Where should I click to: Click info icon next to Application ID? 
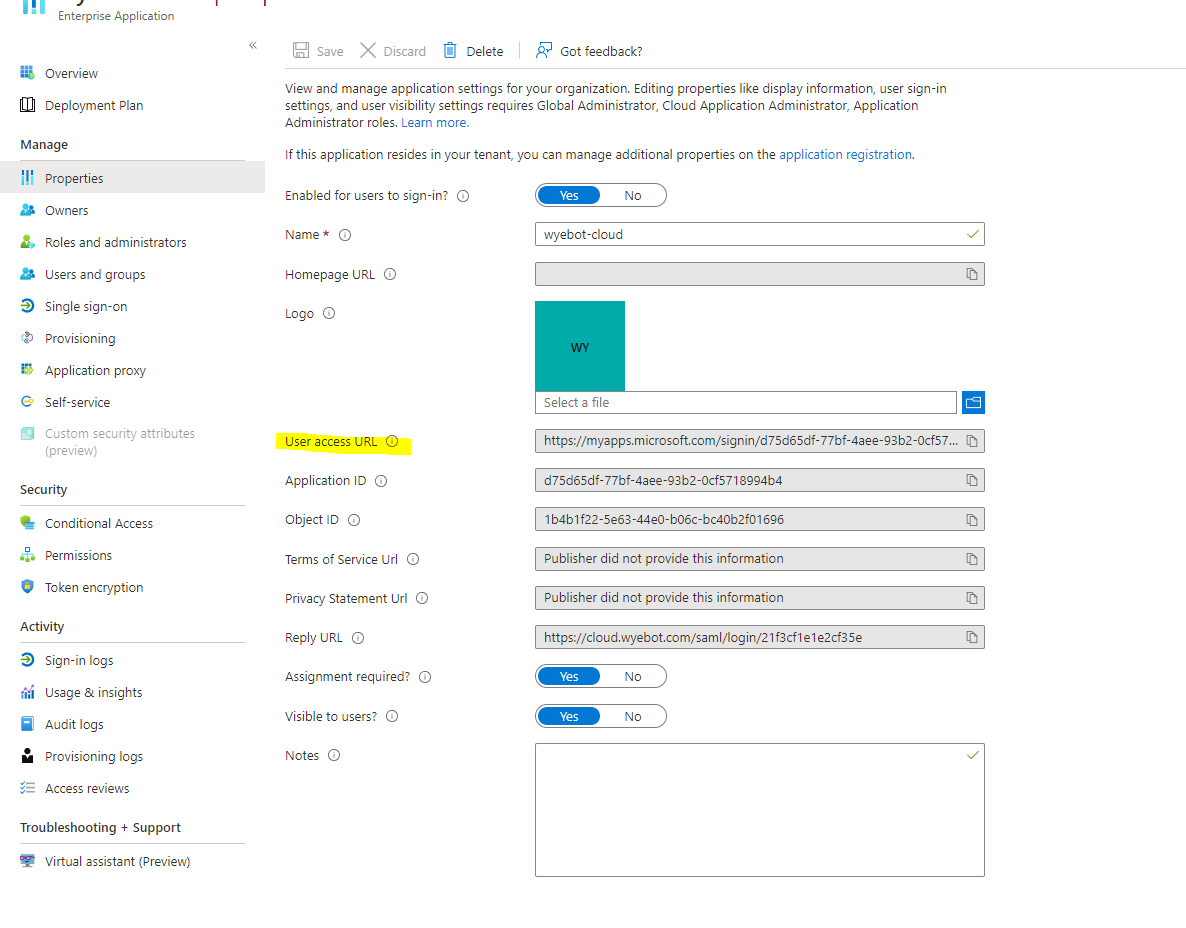(x=381, y=481)
